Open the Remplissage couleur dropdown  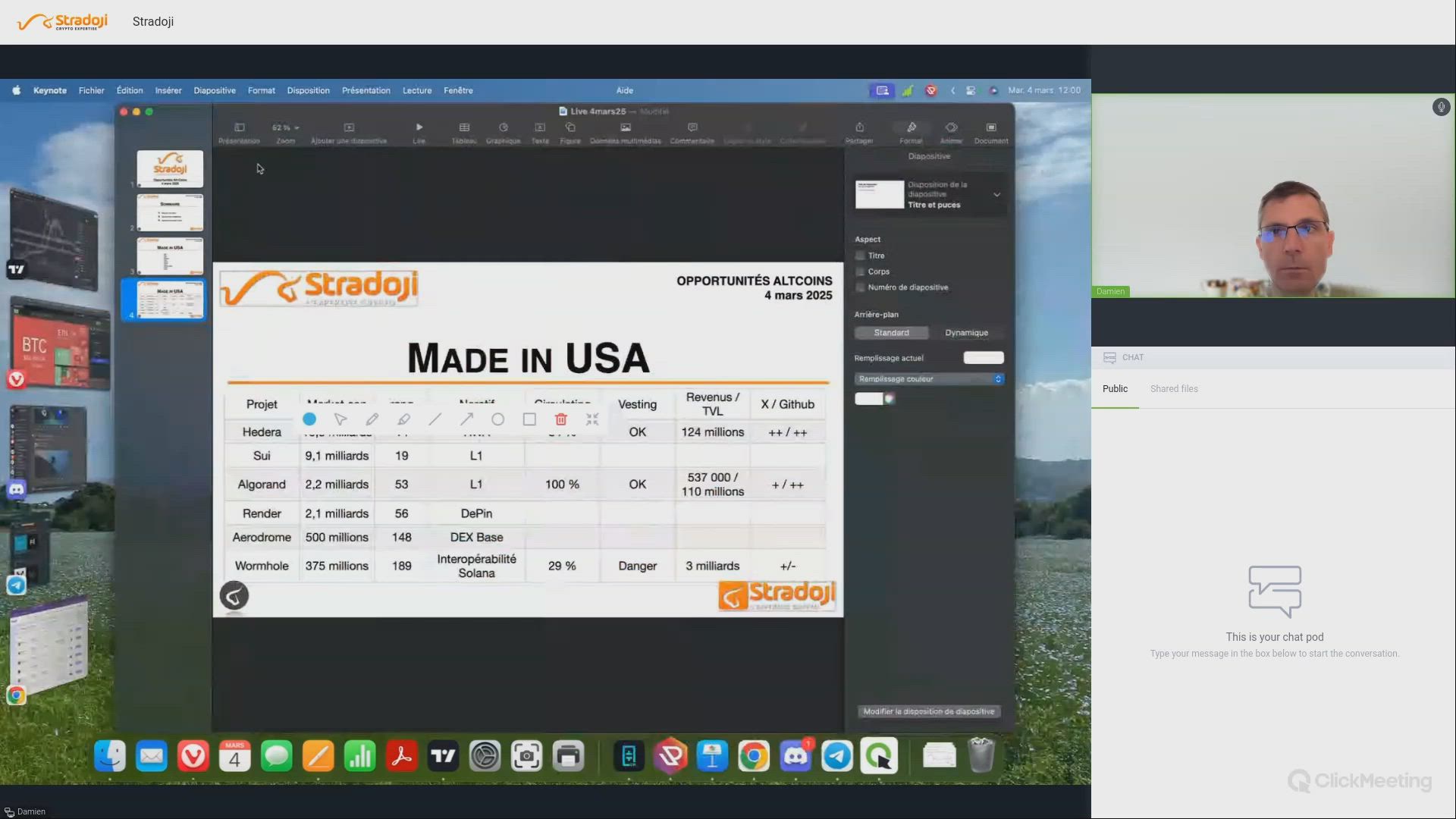(929, 379)
